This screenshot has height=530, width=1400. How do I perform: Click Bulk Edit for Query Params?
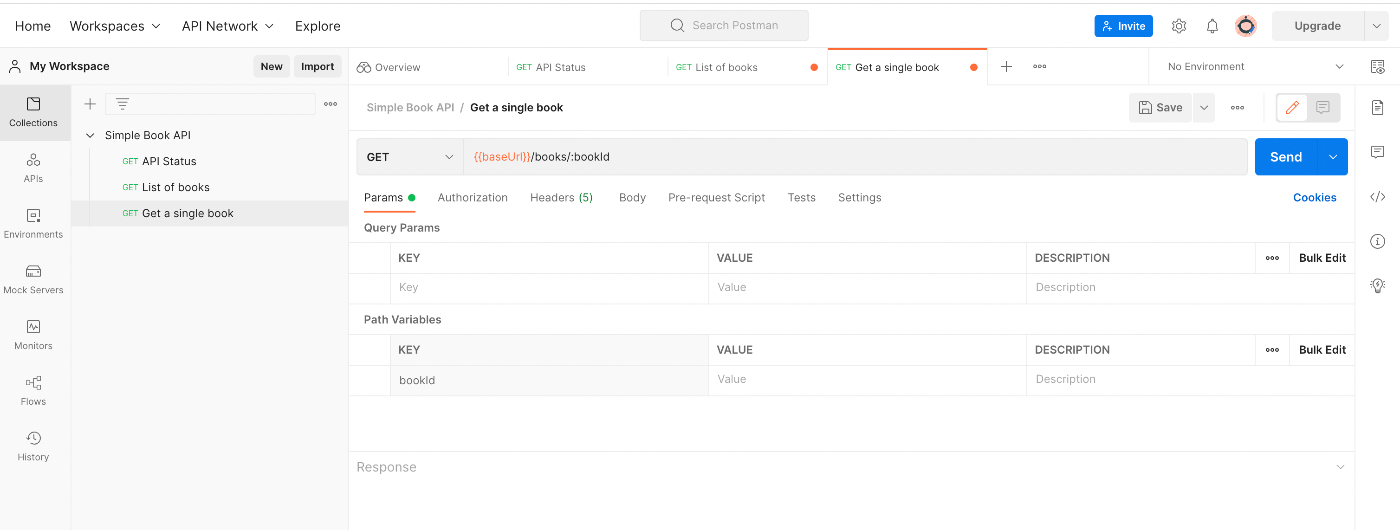[1322, 258]
